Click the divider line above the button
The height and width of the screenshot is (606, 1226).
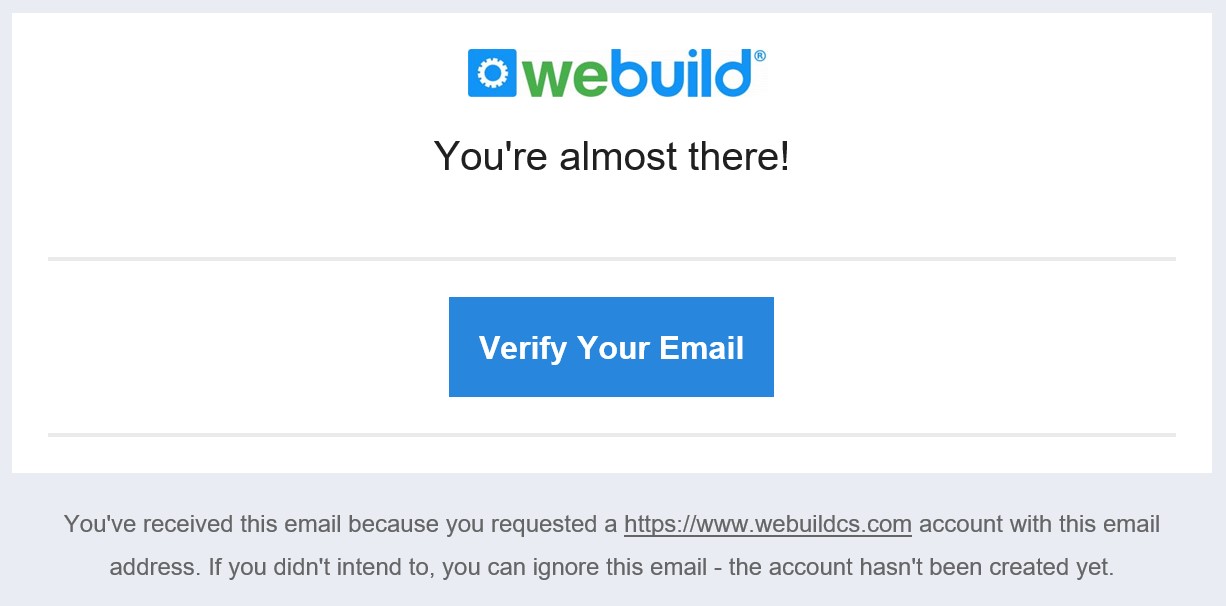point(612,259)
